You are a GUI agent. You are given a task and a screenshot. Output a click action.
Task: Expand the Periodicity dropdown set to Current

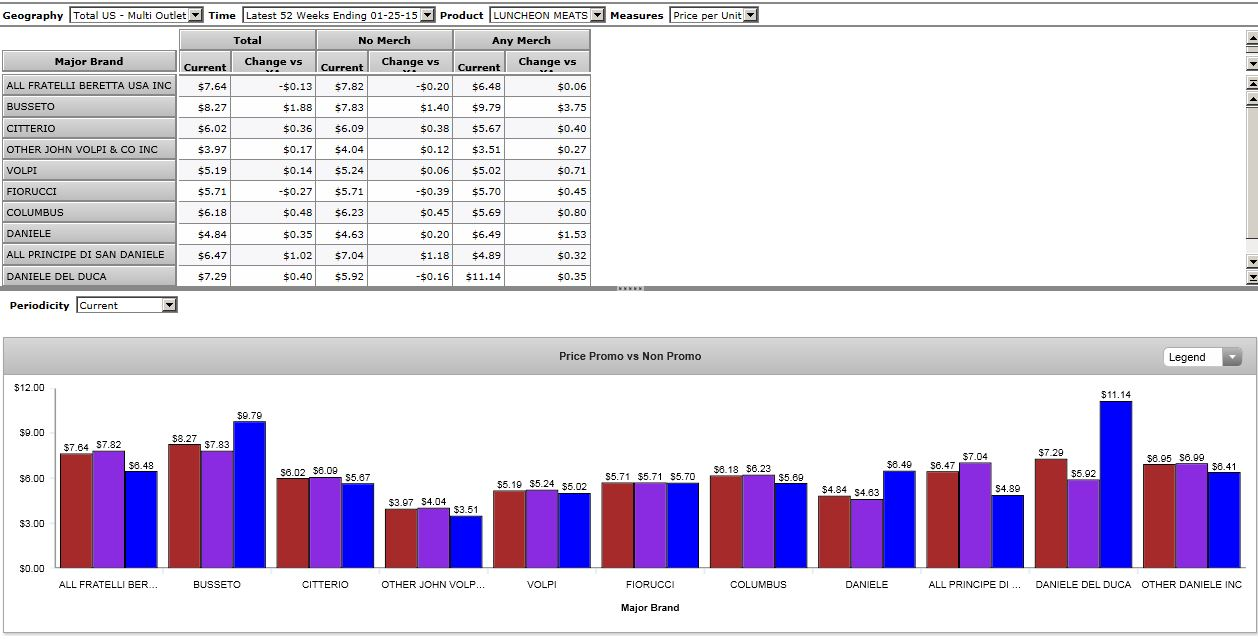click(169, 305)
